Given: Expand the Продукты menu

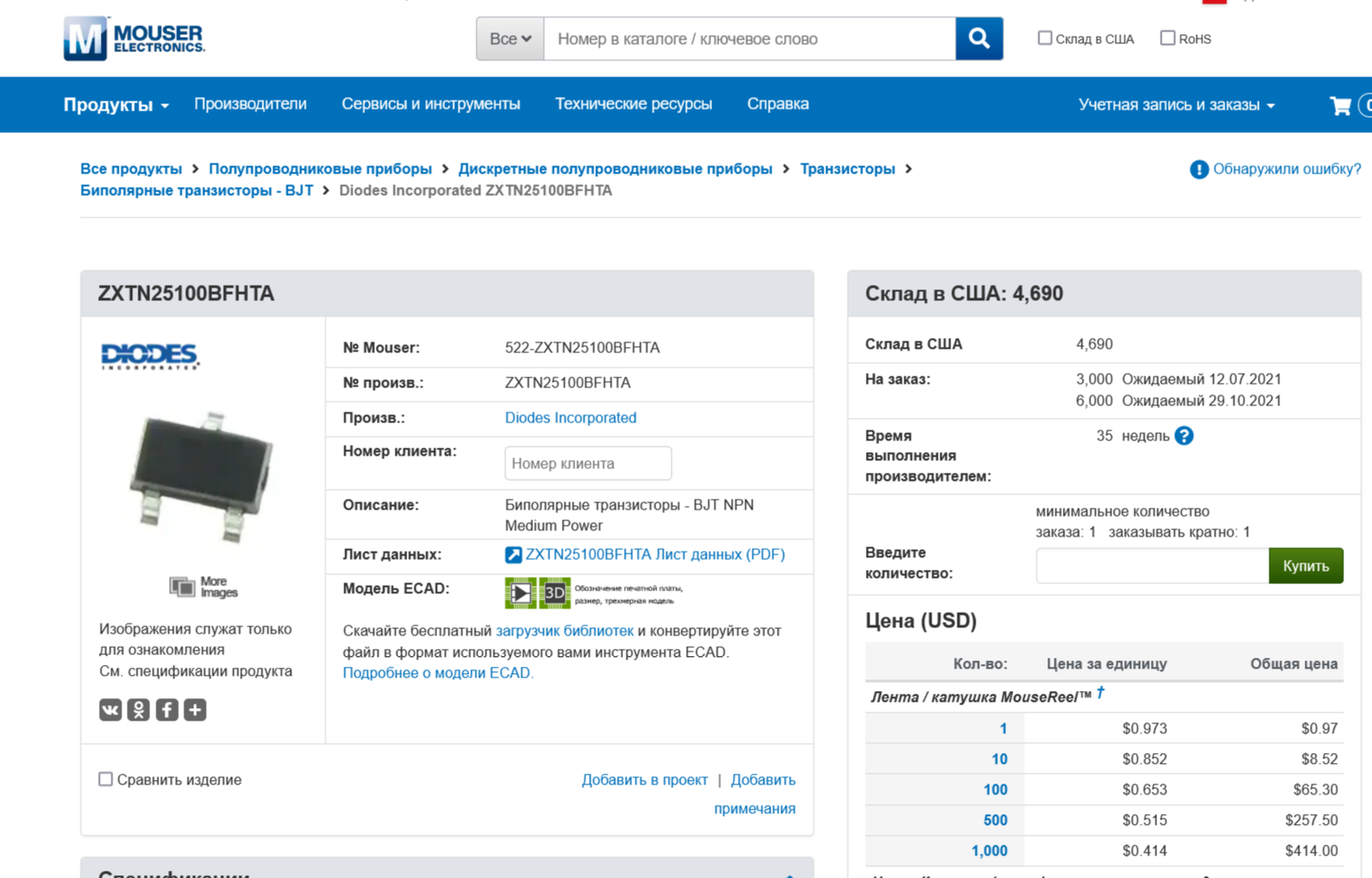Looking at the screenshot, I should click(116, 105).
